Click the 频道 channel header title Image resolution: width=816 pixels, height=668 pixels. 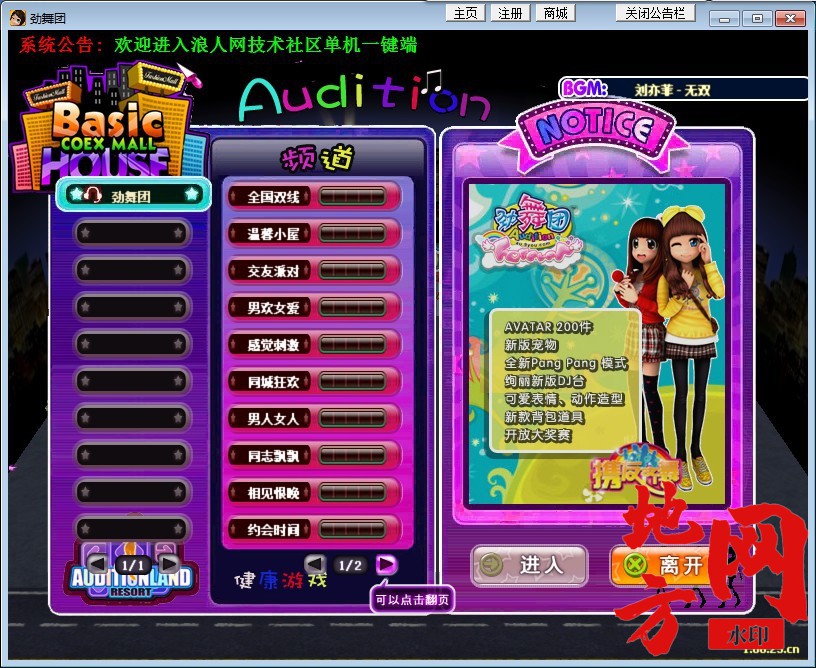[x=317, y=158]
